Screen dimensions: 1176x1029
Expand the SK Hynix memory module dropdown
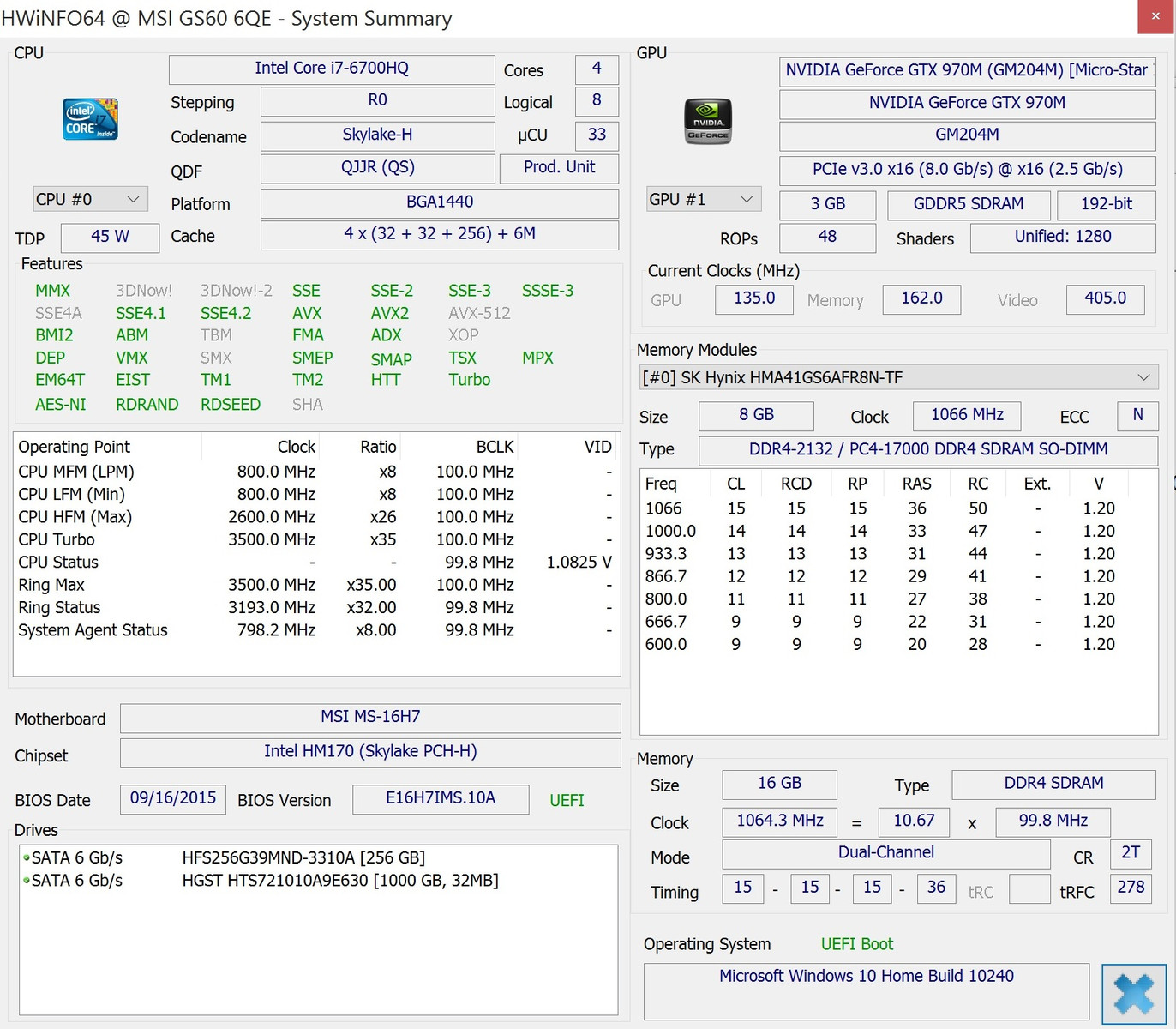coord(899,377)
